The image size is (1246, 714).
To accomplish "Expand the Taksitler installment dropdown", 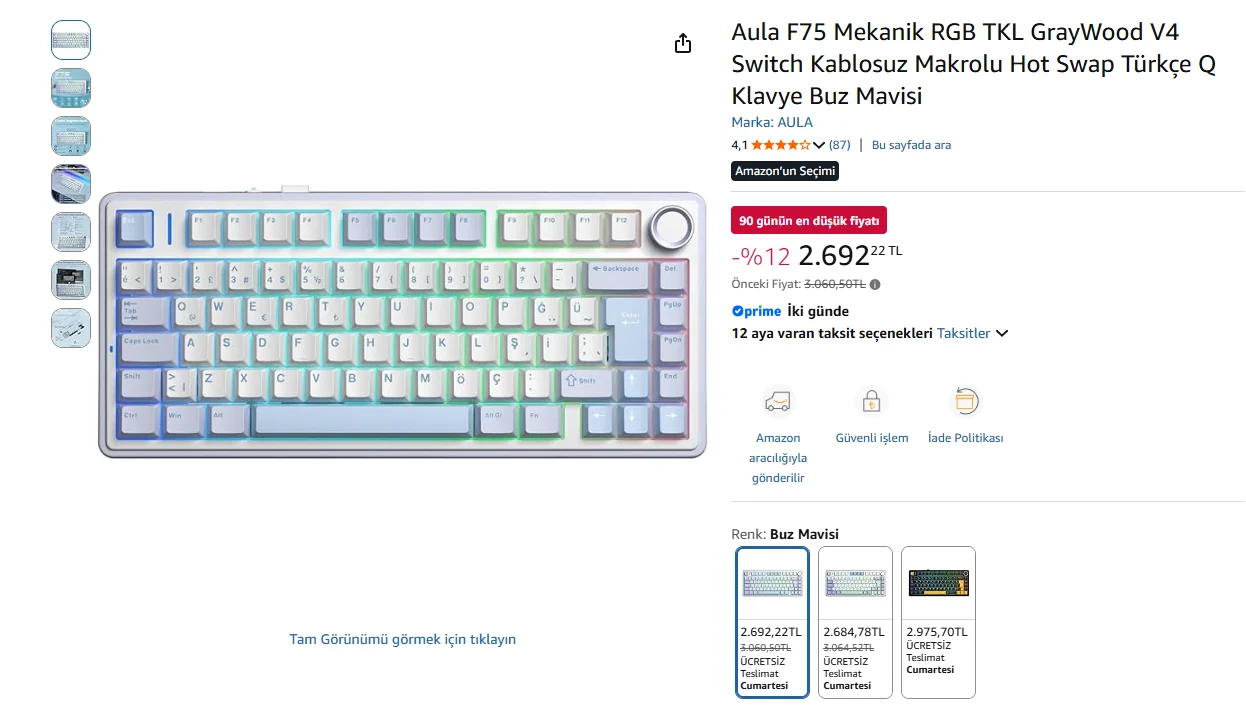I will (x=972, y=333).
